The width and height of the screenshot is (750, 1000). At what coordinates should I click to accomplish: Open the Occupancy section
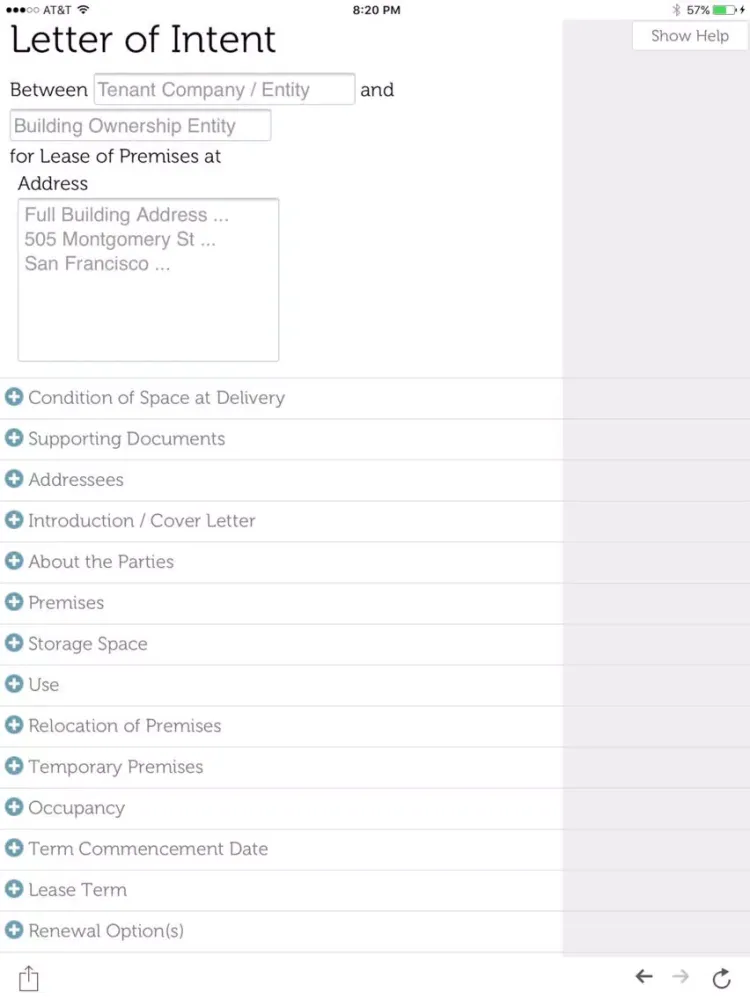coord(281,808)
